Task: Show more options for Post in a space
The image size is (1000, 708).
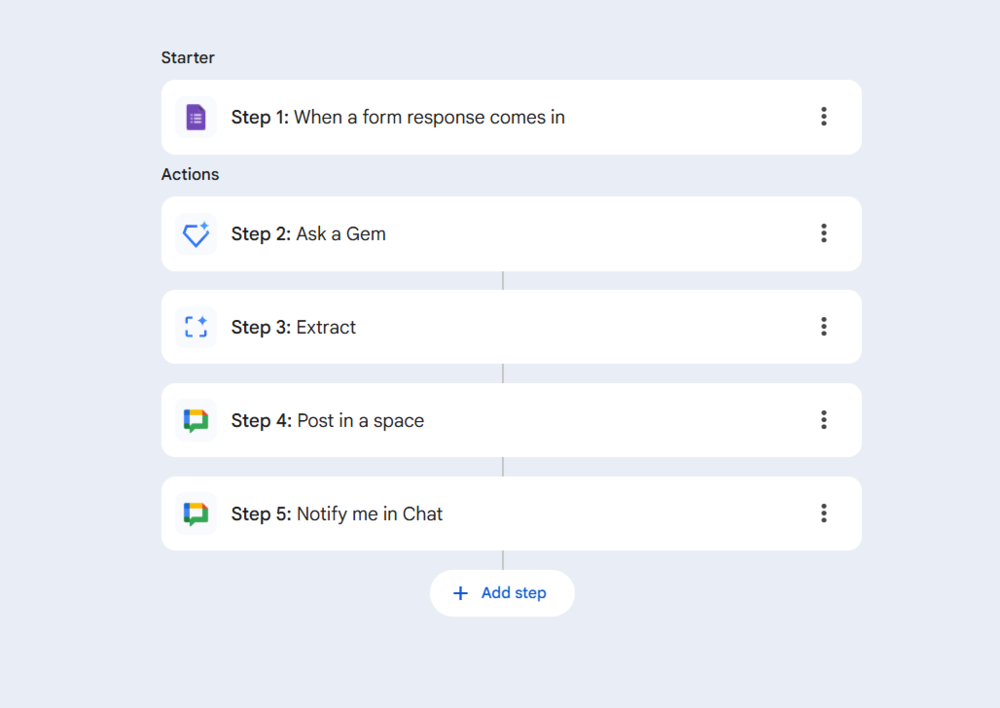Action: 824,420
